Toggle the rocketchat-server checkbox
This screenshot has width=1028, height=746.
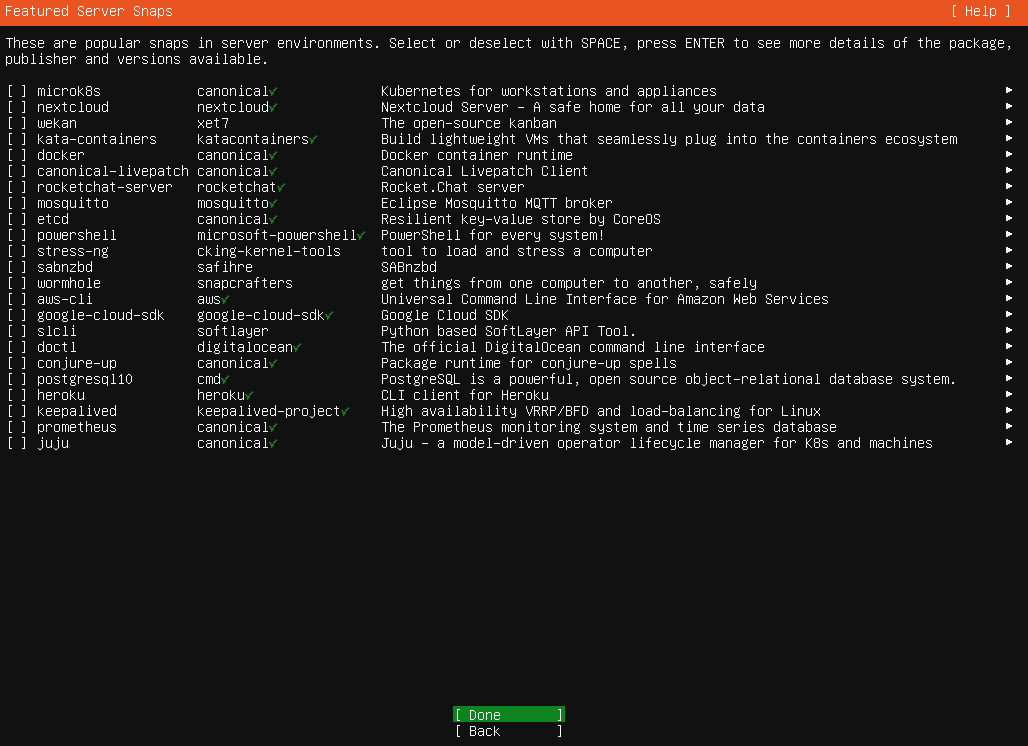tap(17, 187)
